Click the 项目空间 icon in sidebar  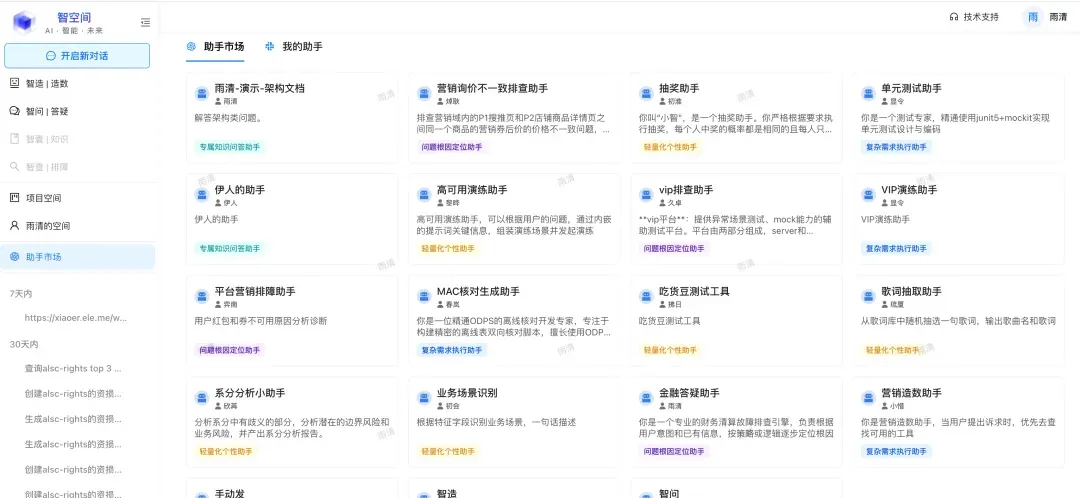[x=15, y=197]
